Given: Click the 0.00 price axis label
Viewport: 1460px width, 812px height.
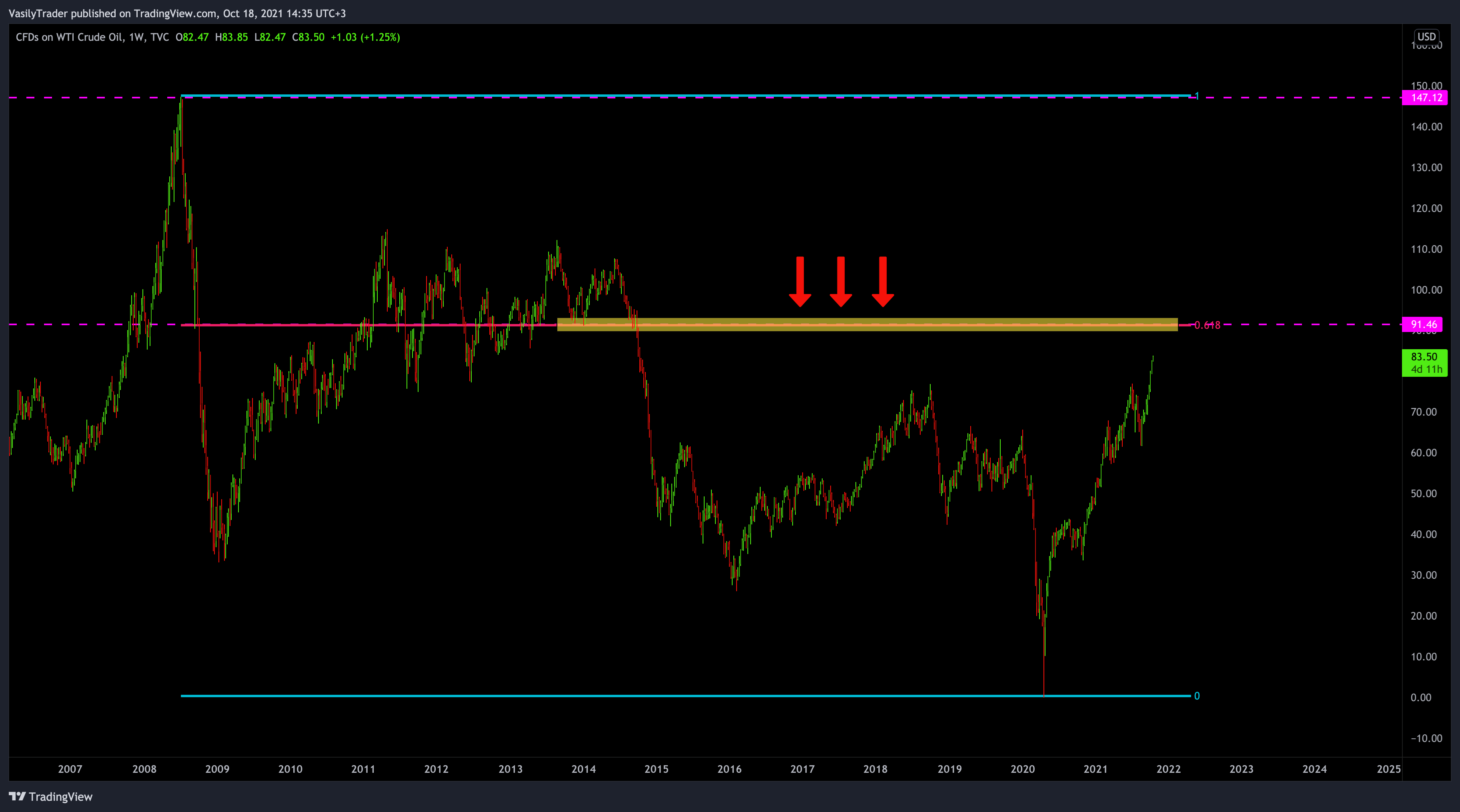Looking at the screenshot, I should click(1421, 698).
